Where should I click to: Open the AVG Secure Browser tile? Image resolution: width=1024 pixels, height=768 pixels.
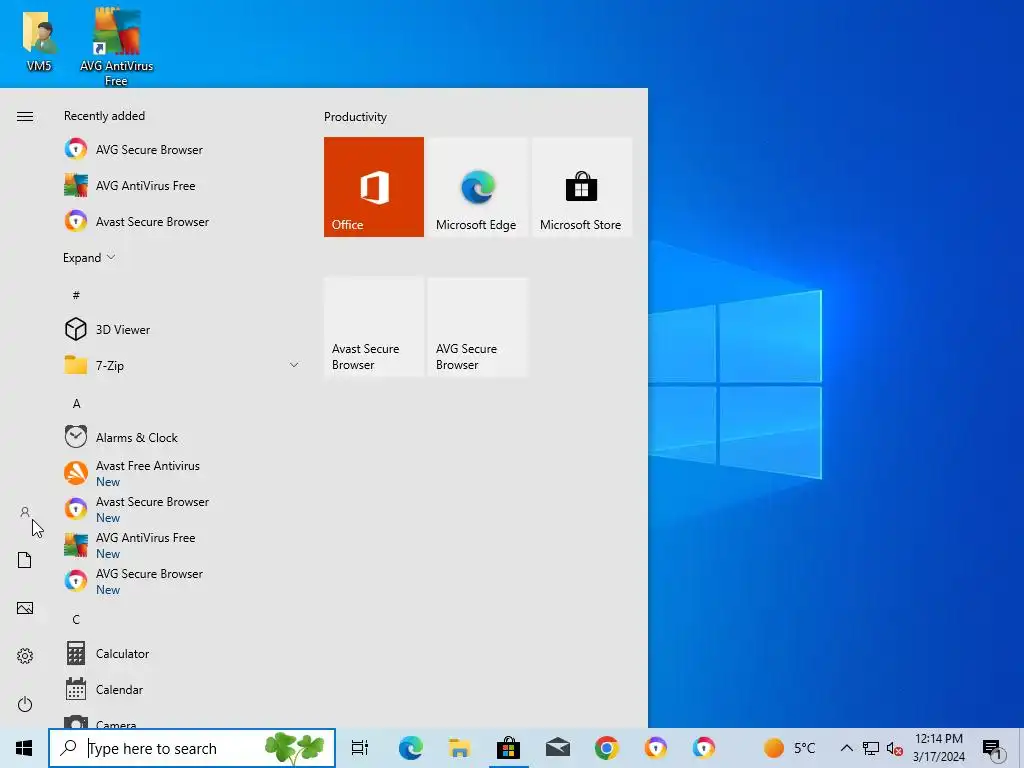tap(477, 327)
